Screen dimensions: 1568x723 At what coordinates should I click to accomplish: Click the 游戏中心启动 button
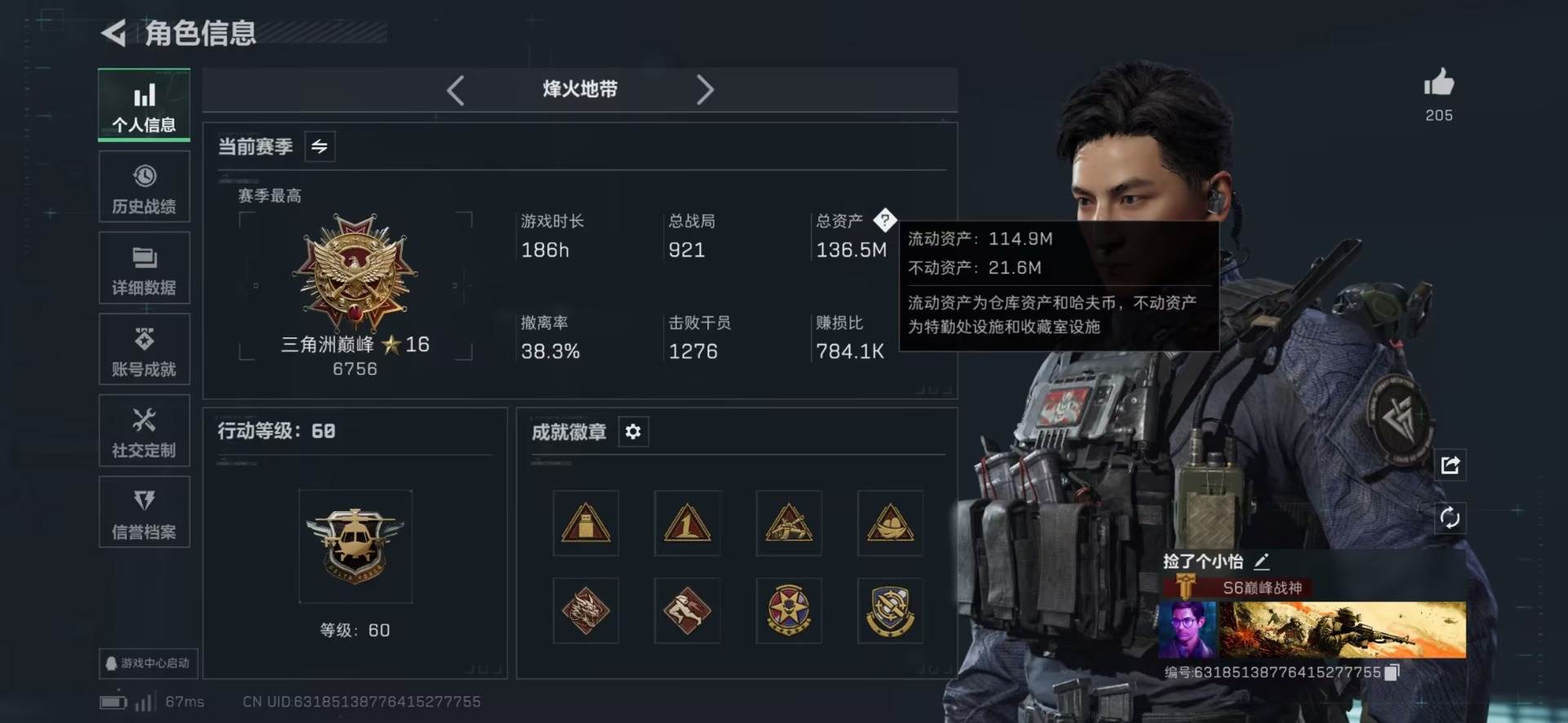tap(148, 663)
